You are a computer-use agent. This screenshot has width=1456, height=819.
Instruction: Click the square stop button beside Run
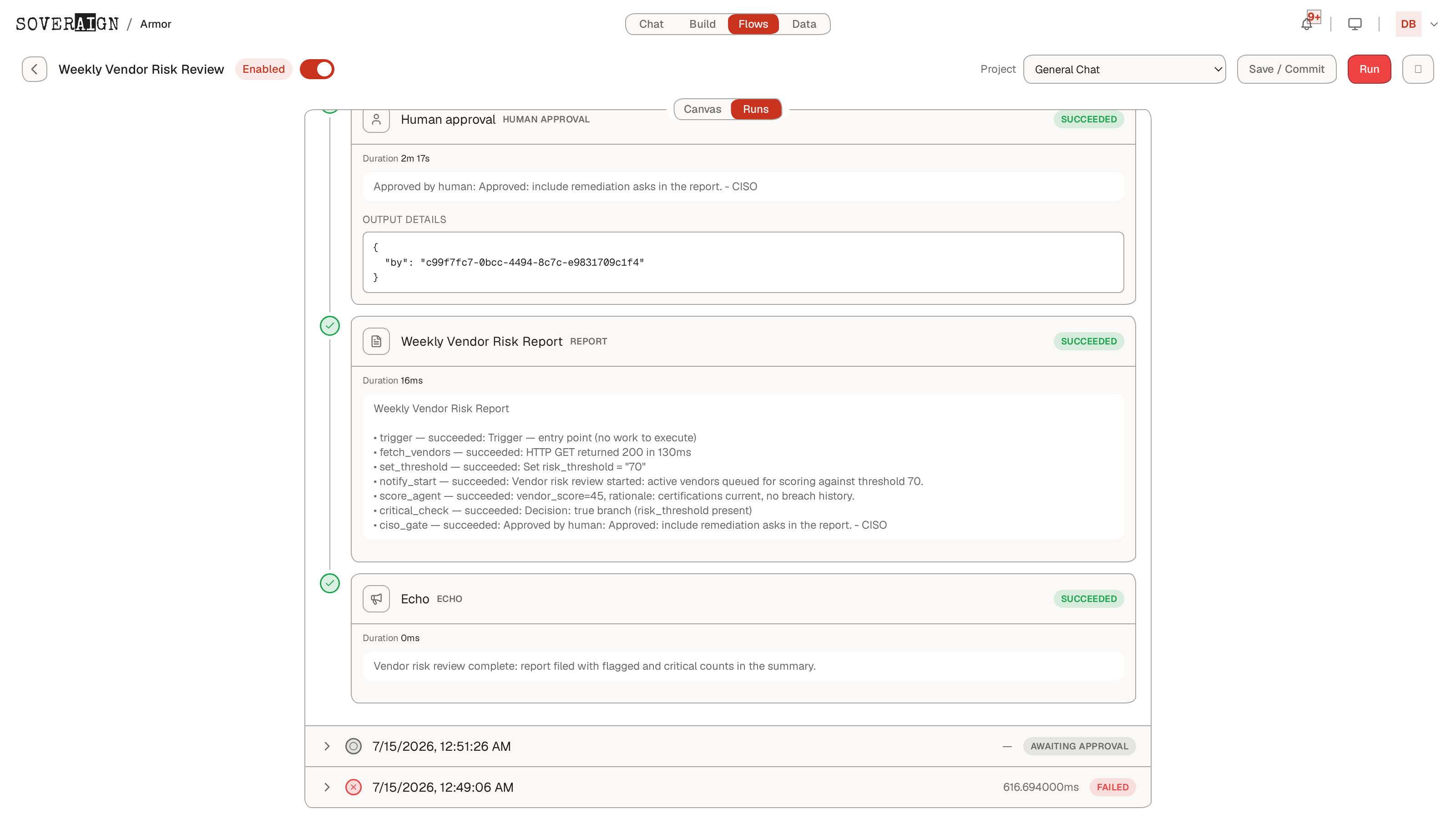(1418, 69)
